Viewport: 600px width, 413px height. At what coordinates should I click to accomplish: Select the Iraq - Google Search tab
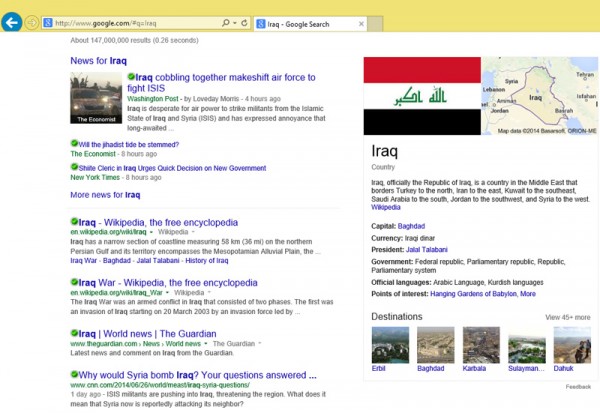(310, 24)
